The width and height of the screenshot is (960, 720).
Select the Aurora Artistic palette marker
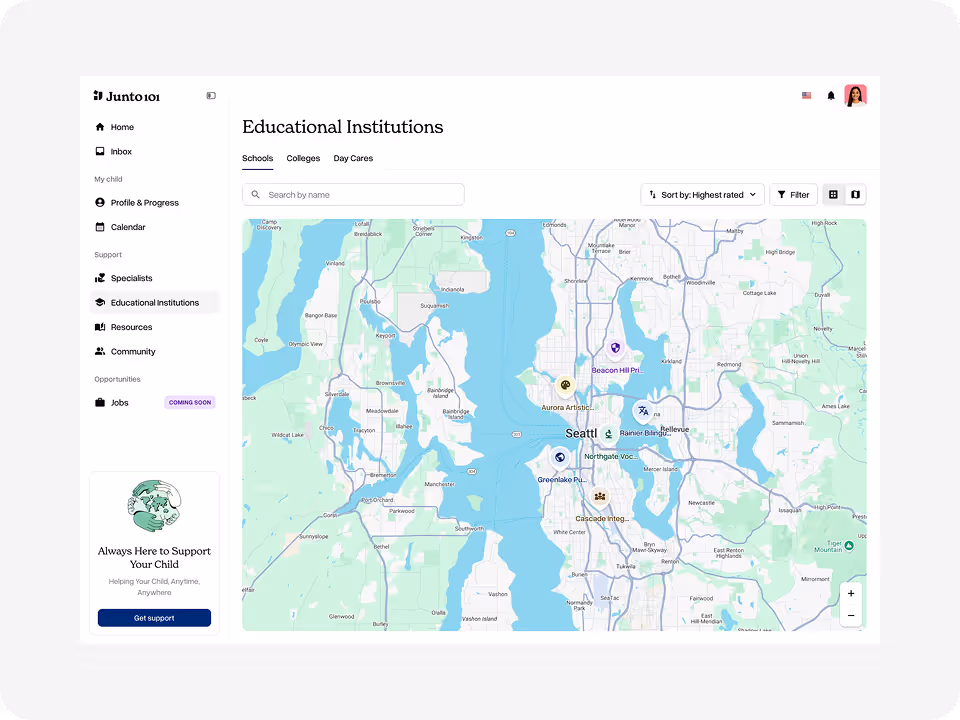click(565, 386)
